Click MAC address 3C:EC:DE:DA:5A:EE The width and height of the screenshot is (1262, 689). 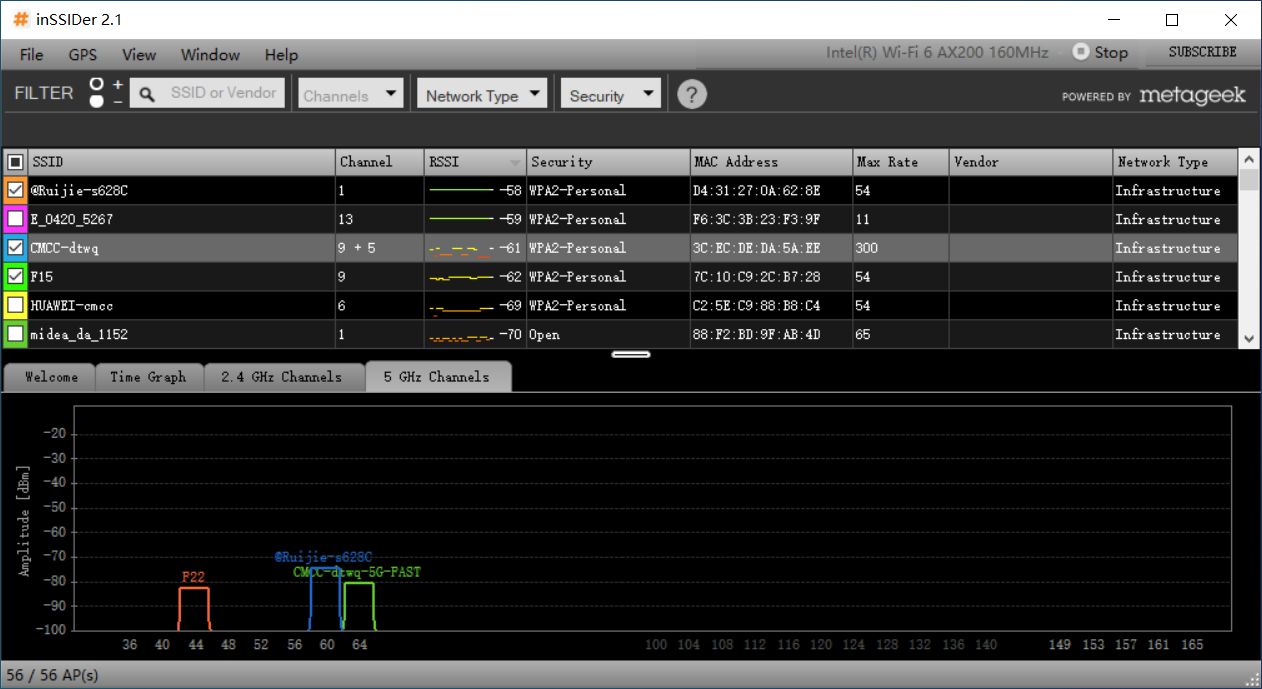pos(756,248)
